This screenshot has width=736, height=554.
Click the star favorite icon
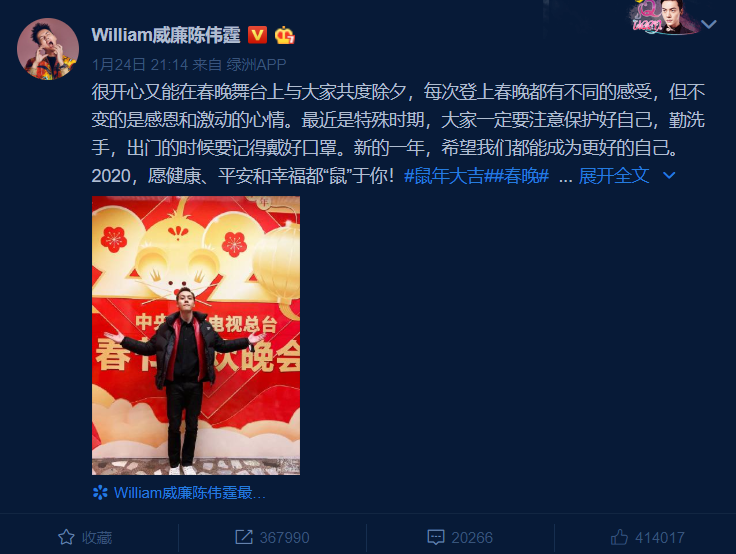click(x=66, y=537)
